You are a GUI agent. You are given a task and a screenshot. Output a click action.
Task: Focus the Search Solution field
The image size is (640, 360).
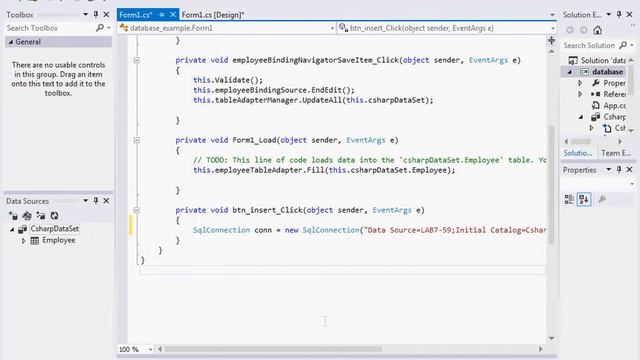(x=590, y=45)
